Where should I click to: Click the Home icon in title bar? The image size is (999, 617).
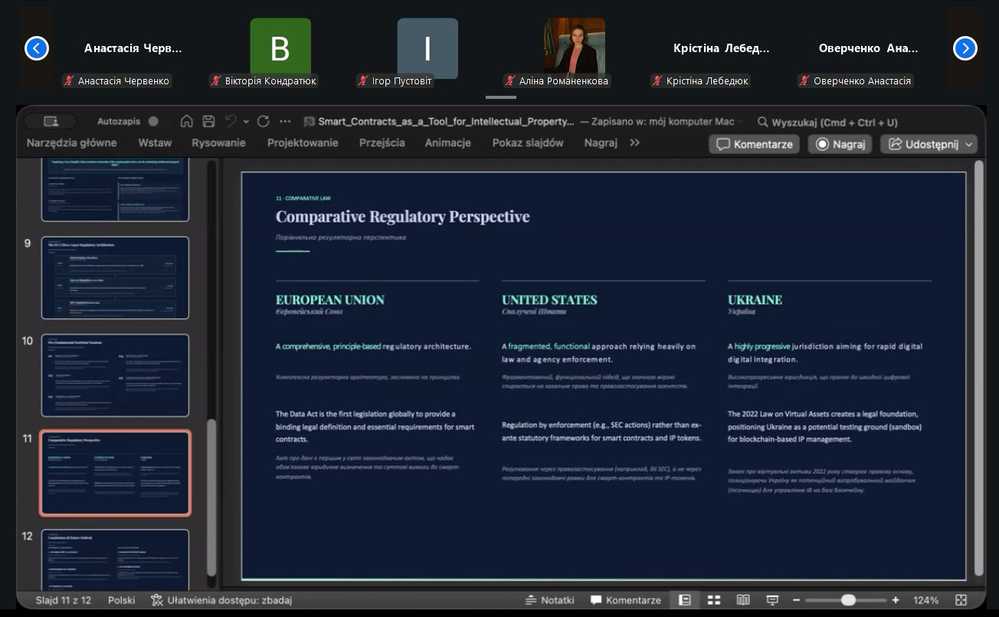pyautogui.click(x=187, y=121)
